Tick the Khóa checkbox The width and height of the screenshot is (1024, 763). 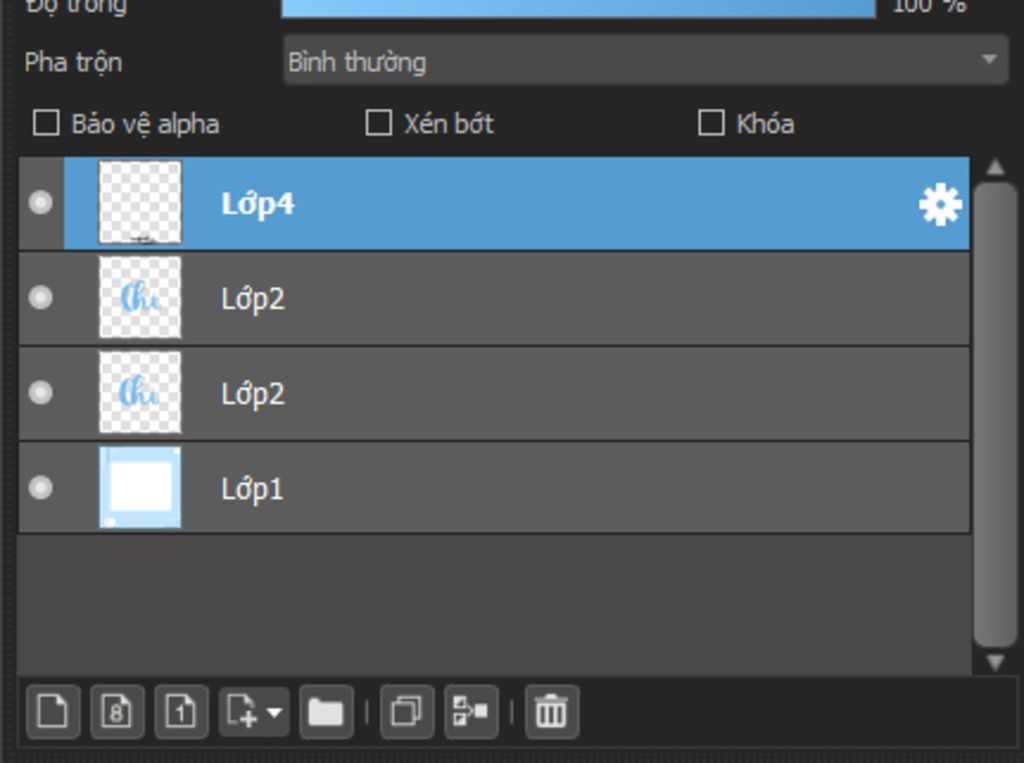tap(711, 123)
